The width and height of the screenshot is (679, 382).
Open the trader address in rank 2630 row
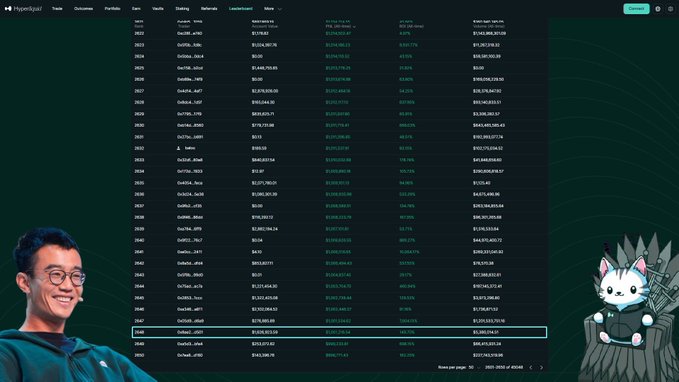[190, 125]
